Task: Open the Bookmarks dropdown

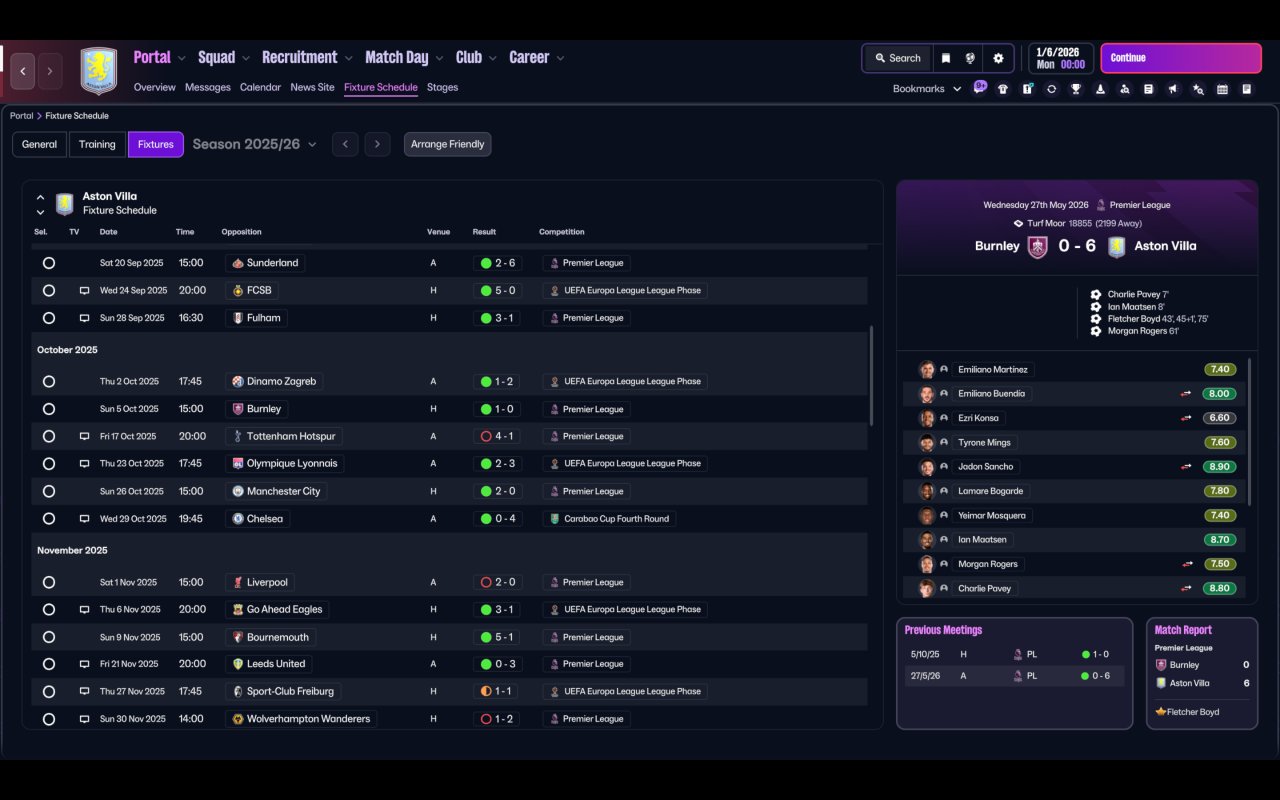Action: (x=927, y=89)
